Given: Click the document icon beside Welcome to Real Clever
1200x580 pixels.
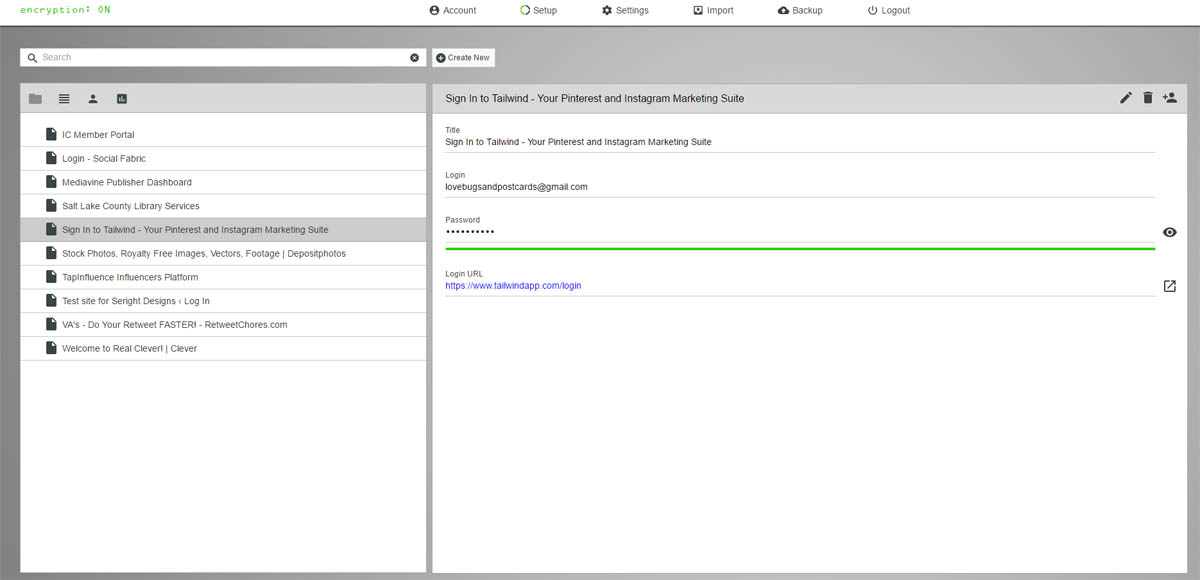Looking at the screenshot, I should pos(51,349).
